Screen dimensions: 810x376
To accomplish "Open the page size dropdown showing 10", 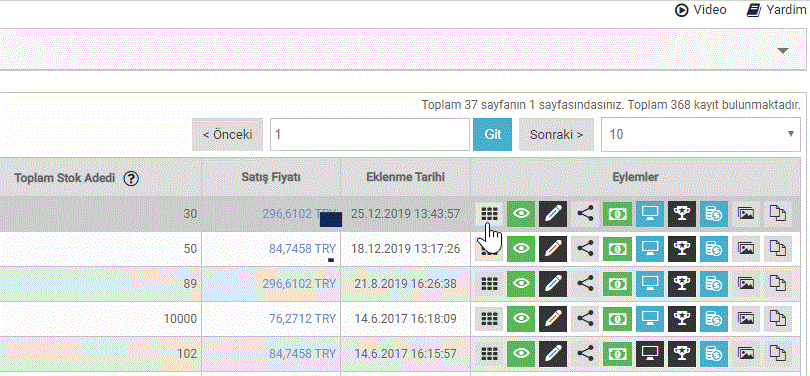I will [x=700, y=134].
